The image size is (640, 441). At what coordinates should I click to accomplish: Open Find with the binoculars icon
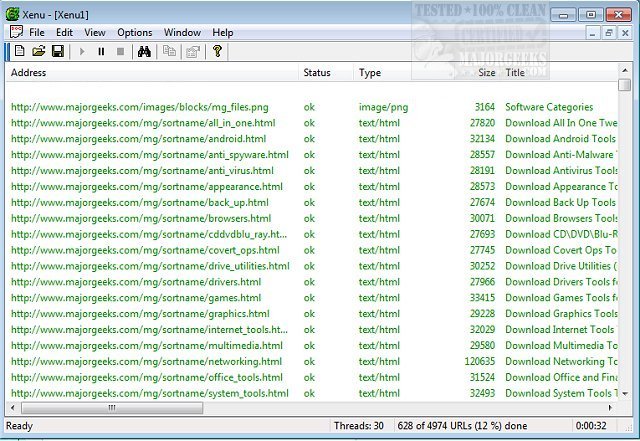coord(144,51)
